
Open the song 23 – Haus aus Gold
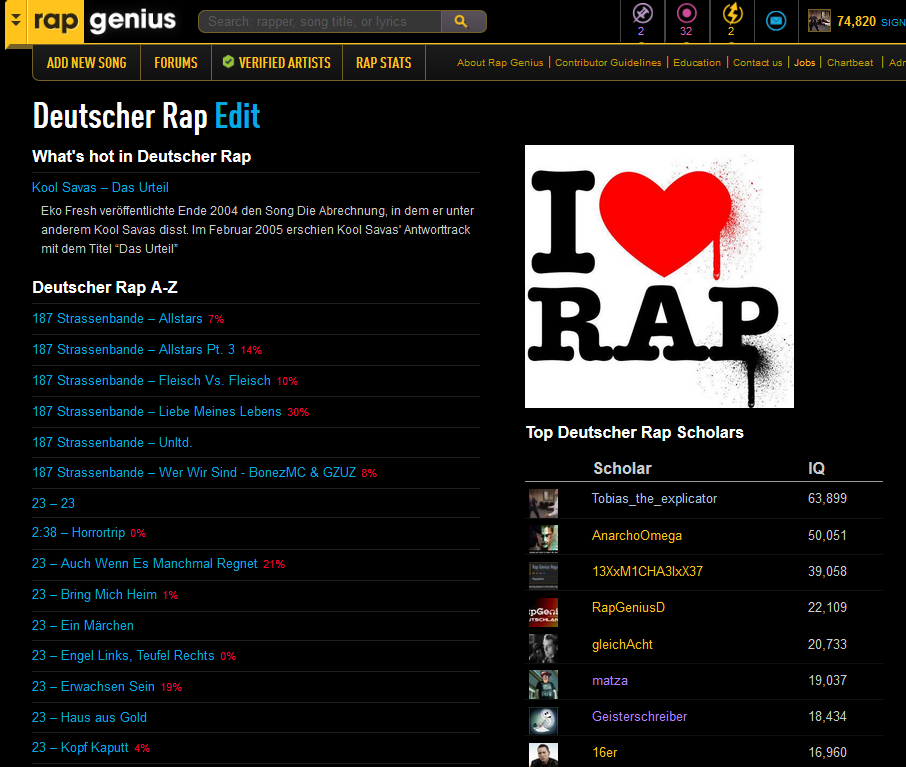(x=88, y=717)
